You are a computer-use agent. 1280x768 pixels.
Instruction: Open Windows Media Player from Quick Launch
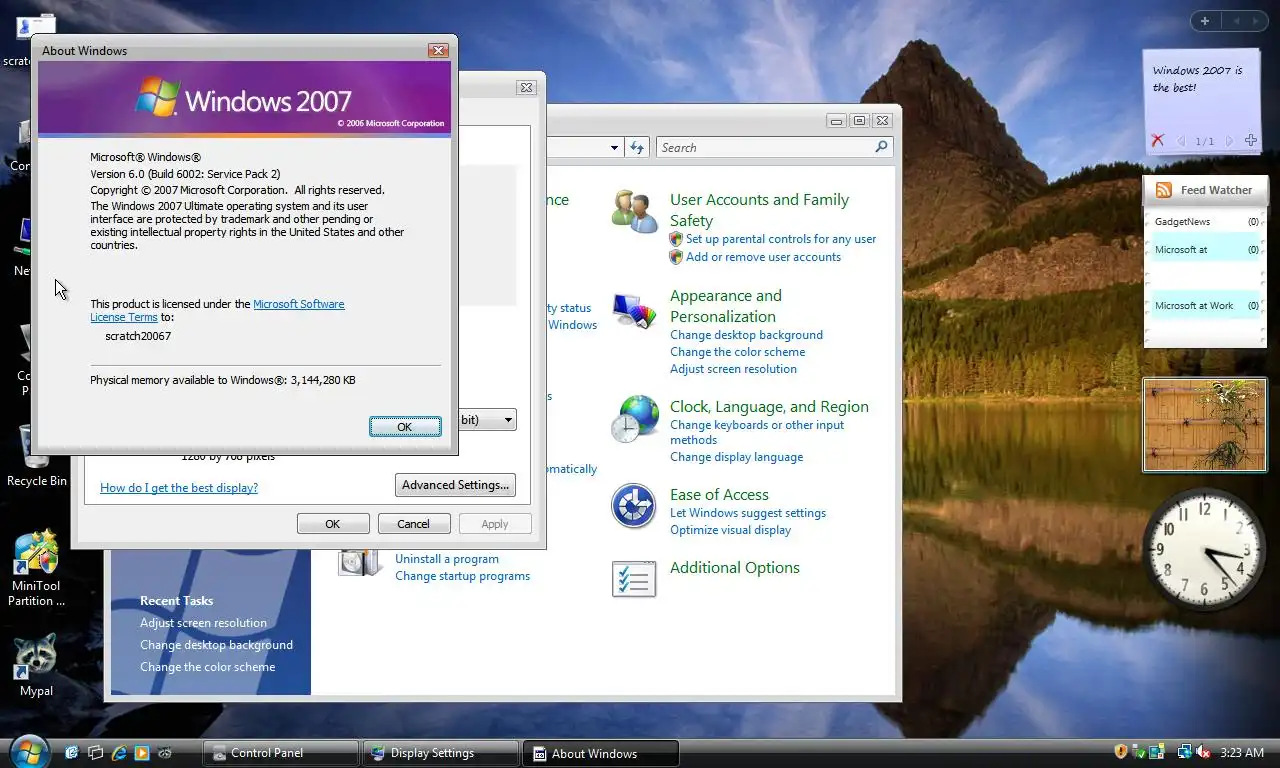click(x=142, y=753)
